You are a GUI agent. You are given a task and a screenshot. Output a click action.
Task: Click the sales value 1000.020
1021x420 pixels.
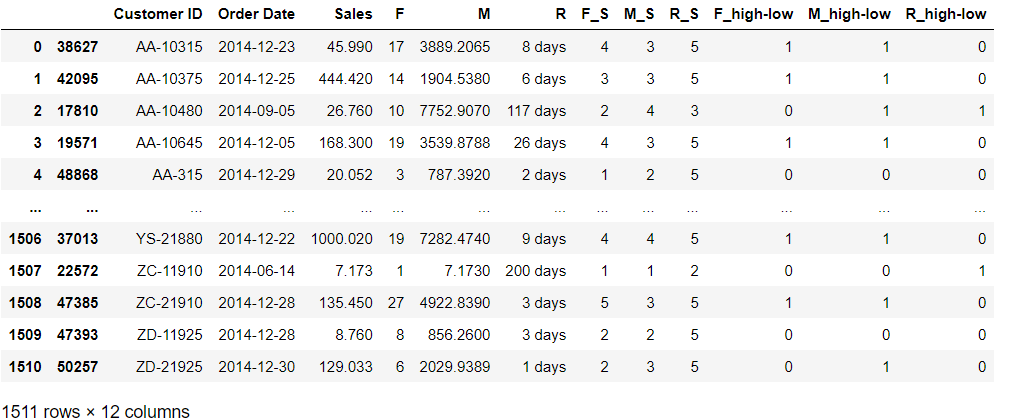(x=343, y=239)
